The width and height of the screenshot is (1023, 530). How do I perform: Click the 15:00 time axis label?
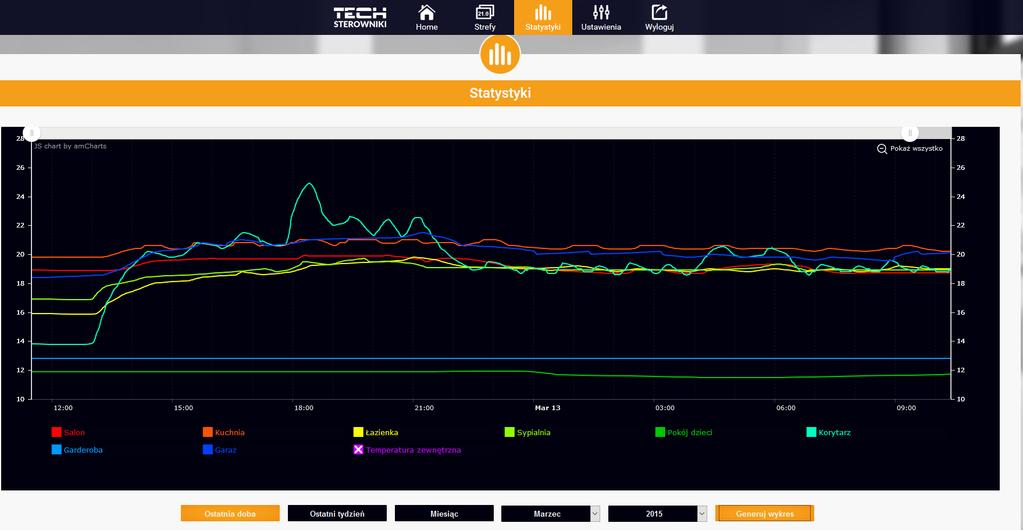click(183, 408)
